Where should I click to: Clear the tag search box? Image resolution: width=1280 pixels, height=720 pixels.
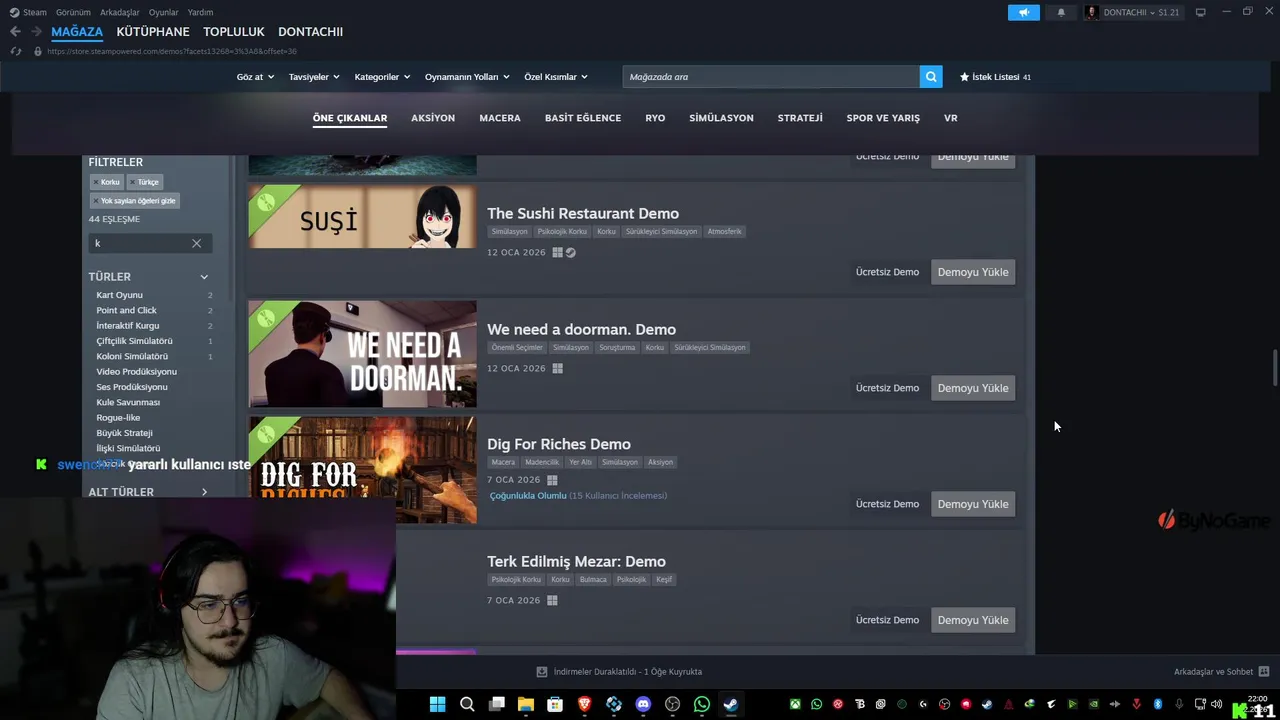coord(196,243)
